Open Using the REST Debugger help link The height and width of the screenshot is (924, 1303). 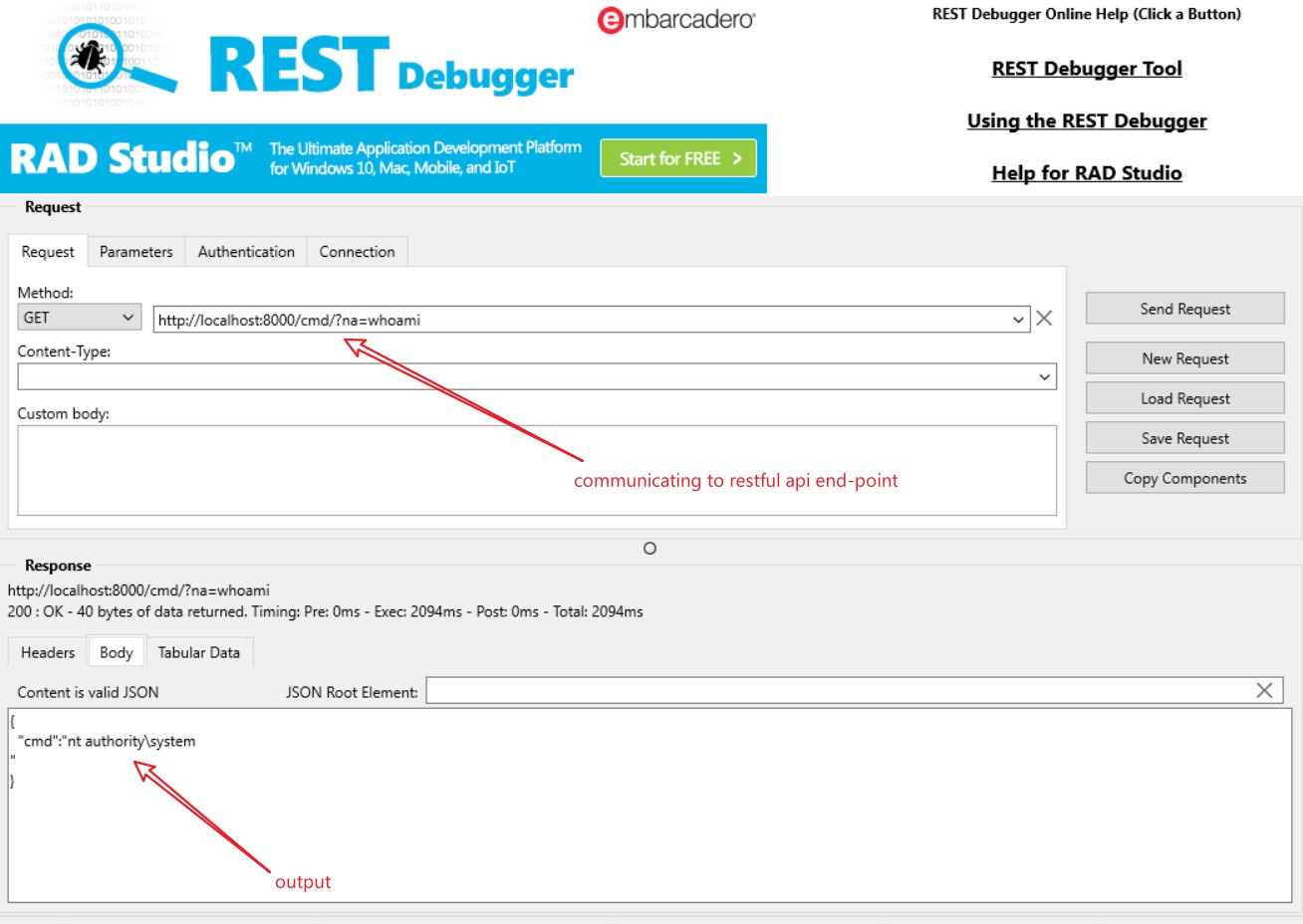[1087, 120]
